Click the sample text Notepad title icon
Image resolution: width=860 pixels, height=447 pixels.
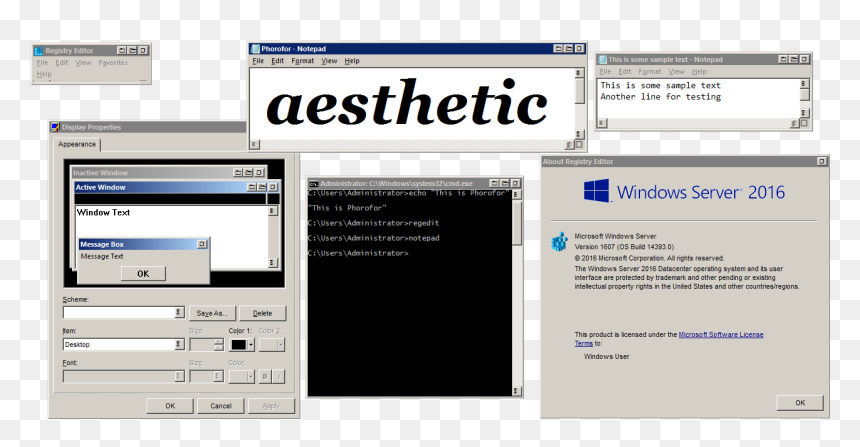(602, 59)
